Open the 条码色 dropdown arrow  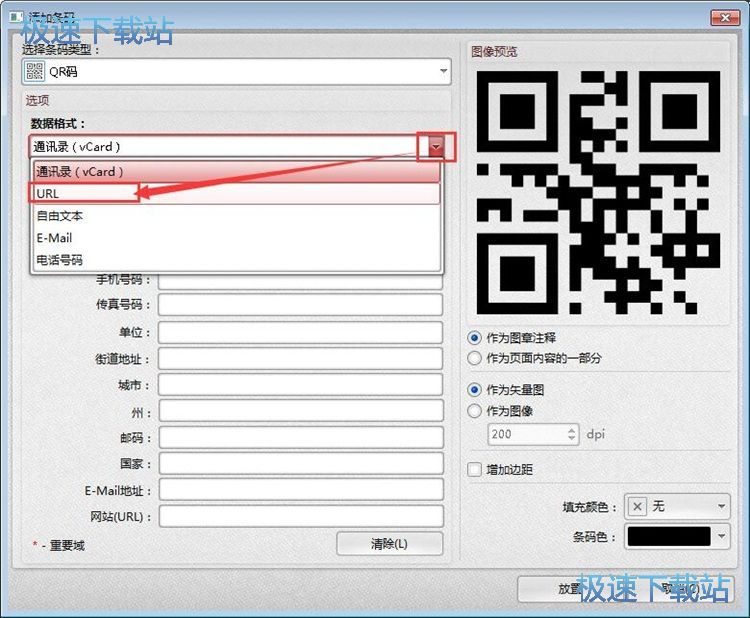coord(721,537)
